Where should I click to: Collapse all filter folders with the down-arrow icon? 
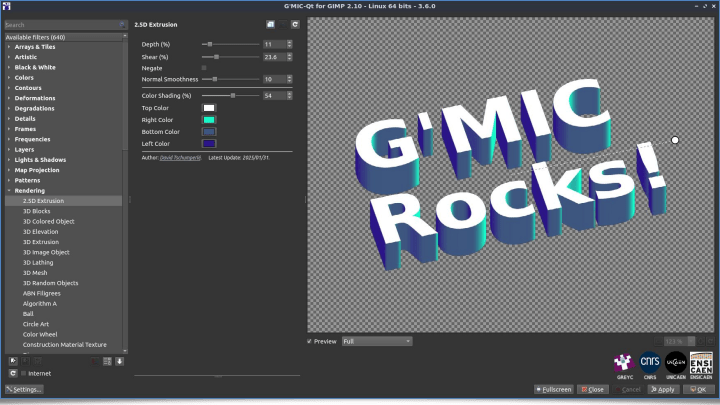click(119, 361)
